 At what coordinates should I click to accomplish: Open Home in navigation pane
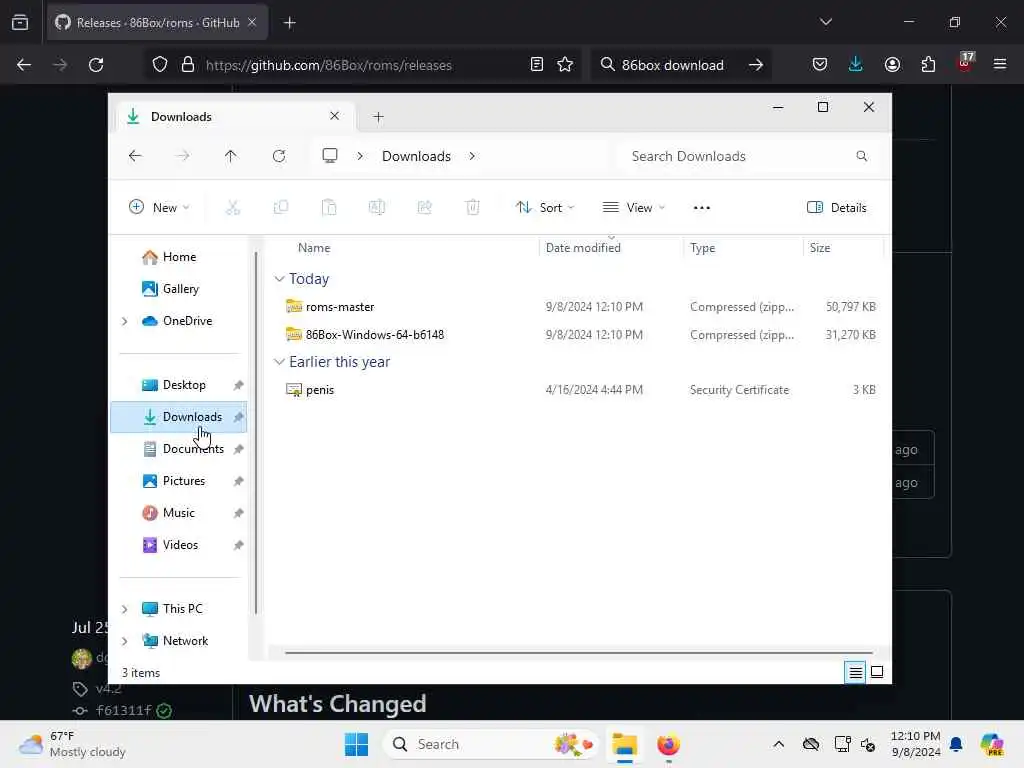click(179, 257)
